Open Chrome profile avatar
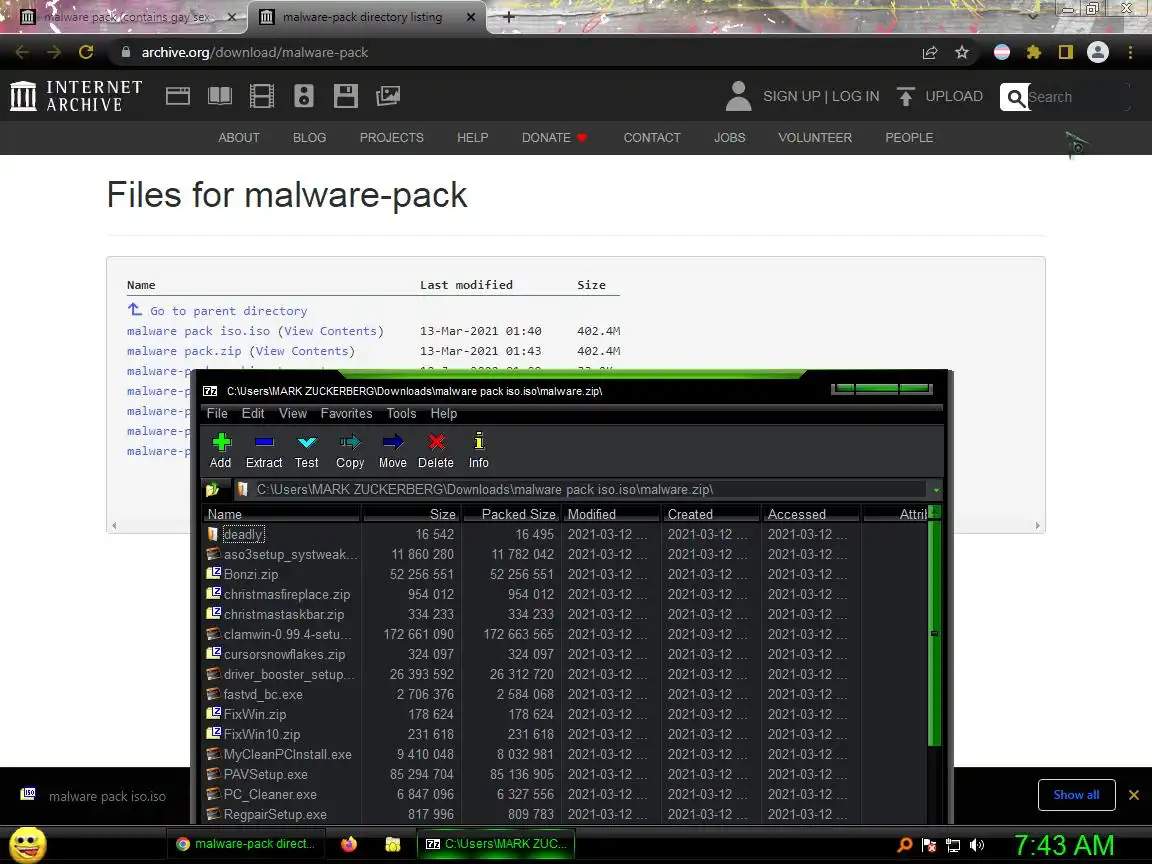This screenshot has height=864, width=1152. pyautogui.click(x=1098, y=52)
